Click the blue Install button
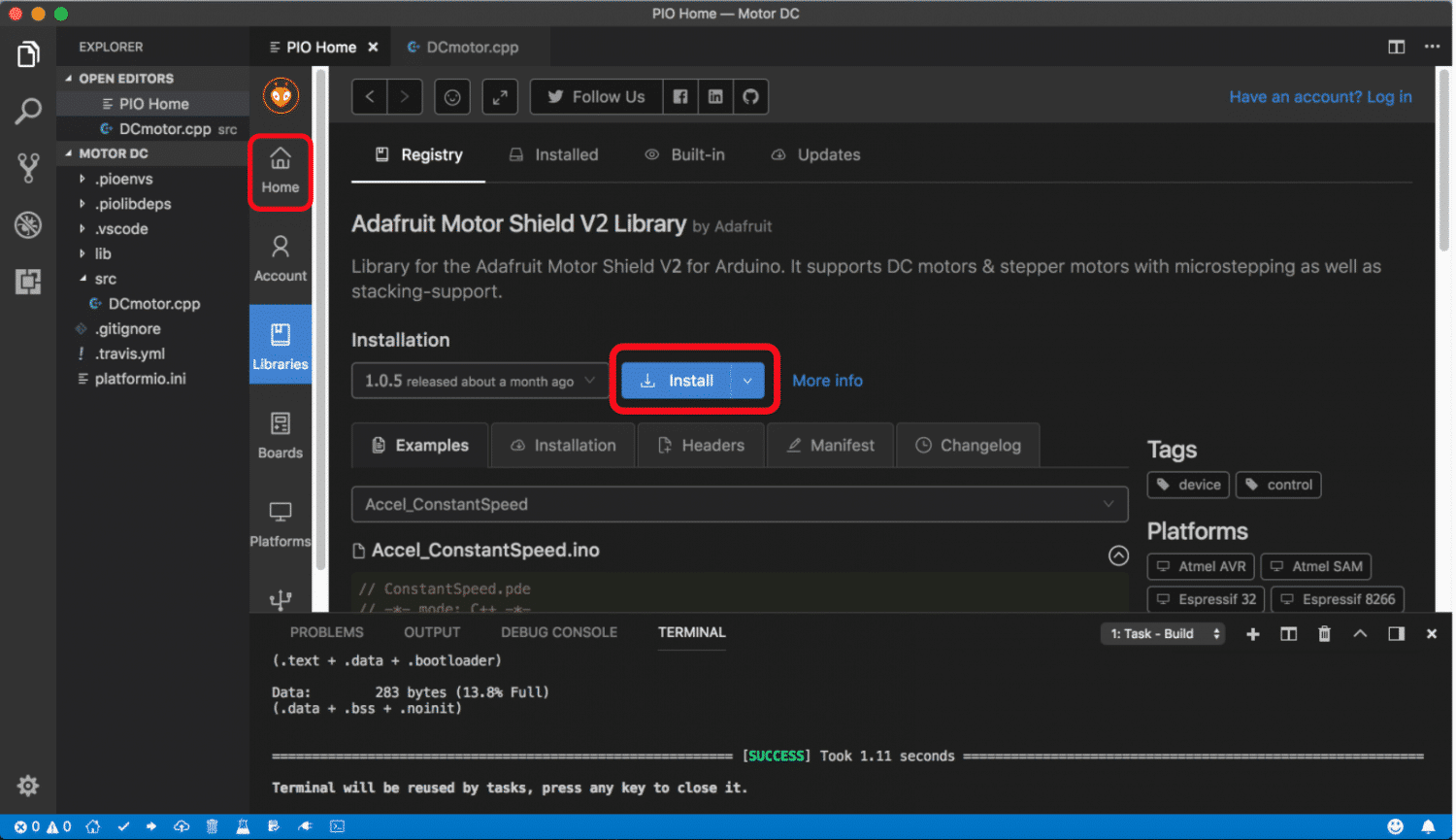The width and height of the screenshot is (1456, 840). (x=677, y=381)
